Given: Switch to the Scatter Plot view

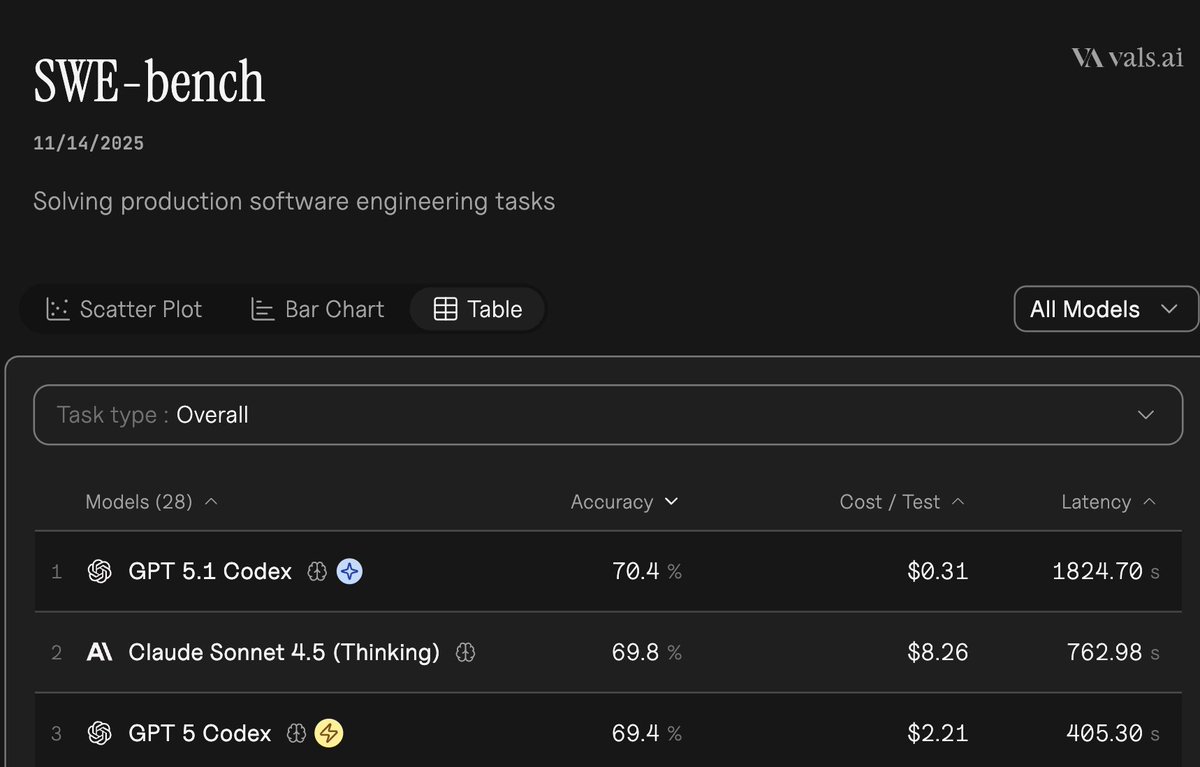Looking at the screenshot, I should (x=125, y=309).
